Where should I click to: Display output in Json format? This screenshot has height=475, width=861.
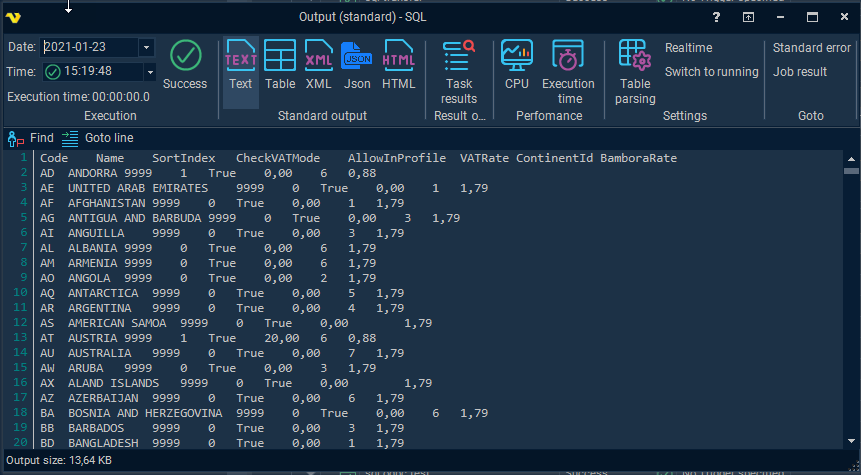pos(357,65)
